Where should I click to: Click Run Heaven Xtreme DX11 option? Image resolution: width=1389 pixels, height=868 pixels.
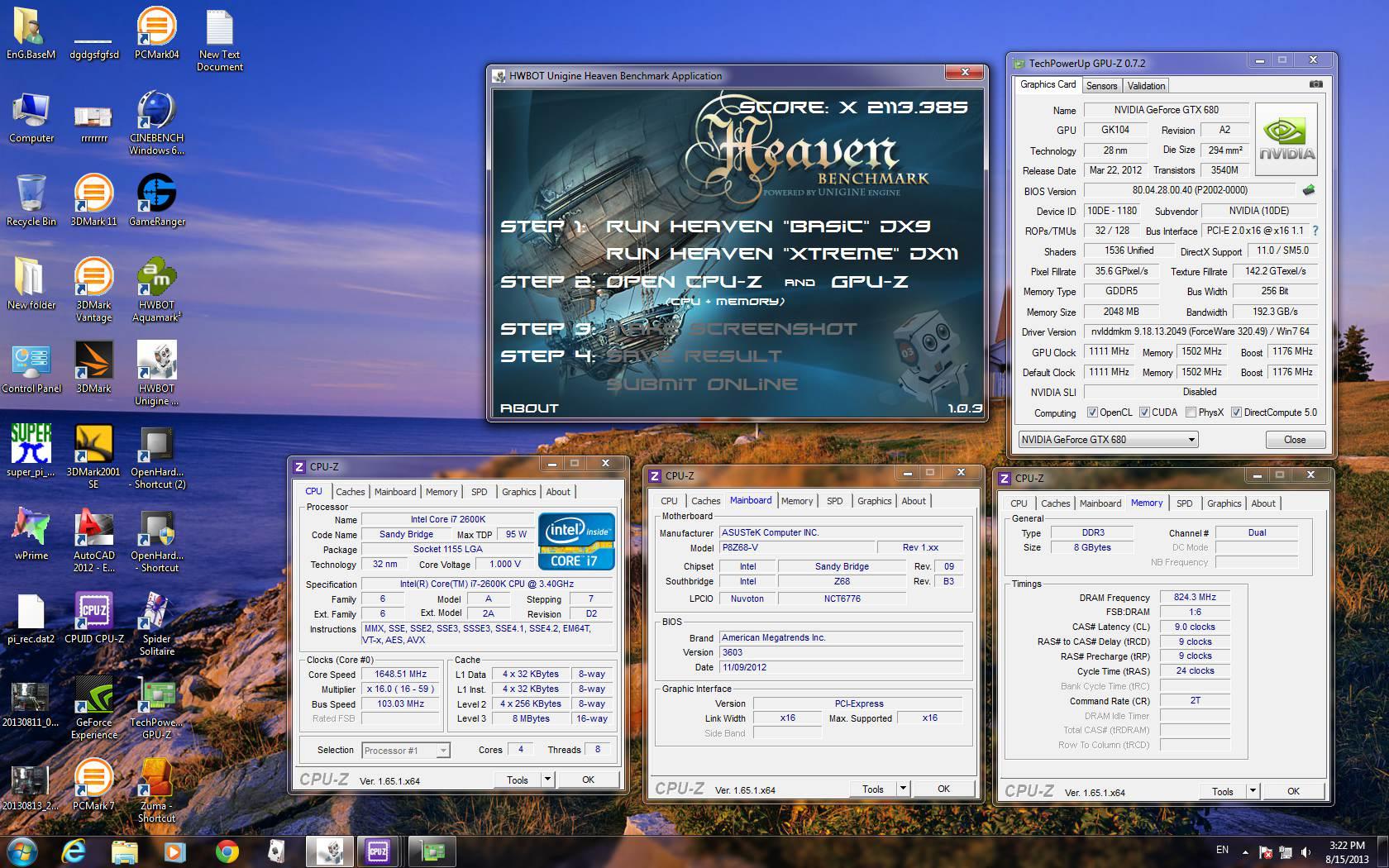[782, 254]
